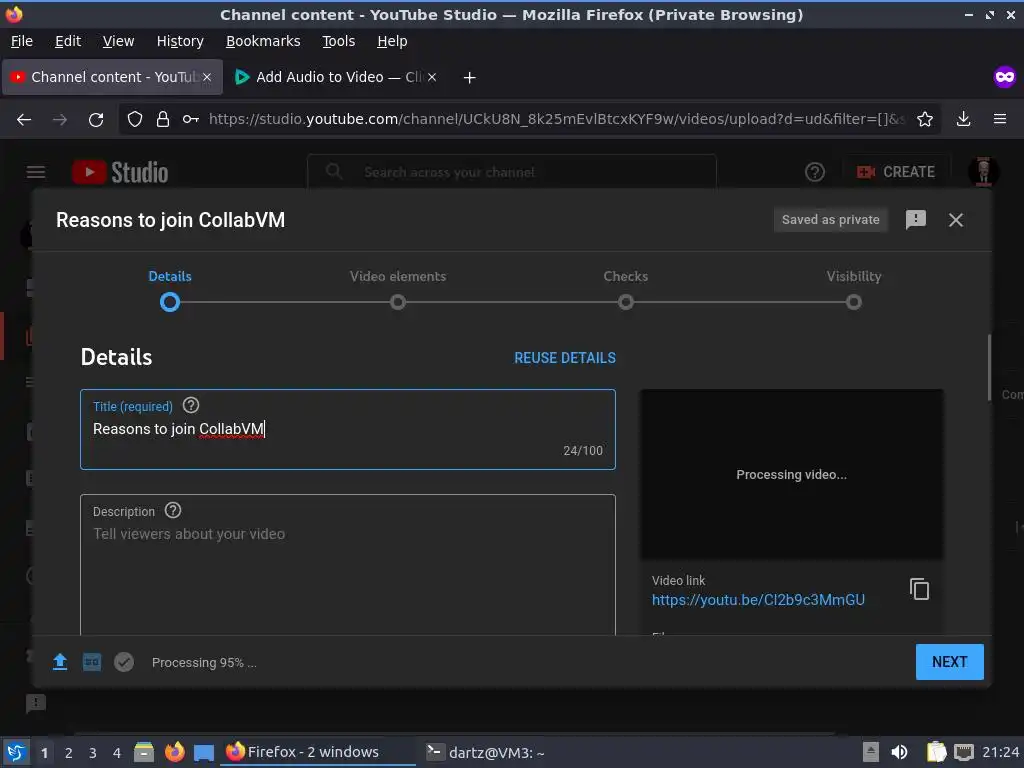This screenshot has width=1024, height=768.
Task: Go back with Firefox back arrow
Action: tap(24, 120)
